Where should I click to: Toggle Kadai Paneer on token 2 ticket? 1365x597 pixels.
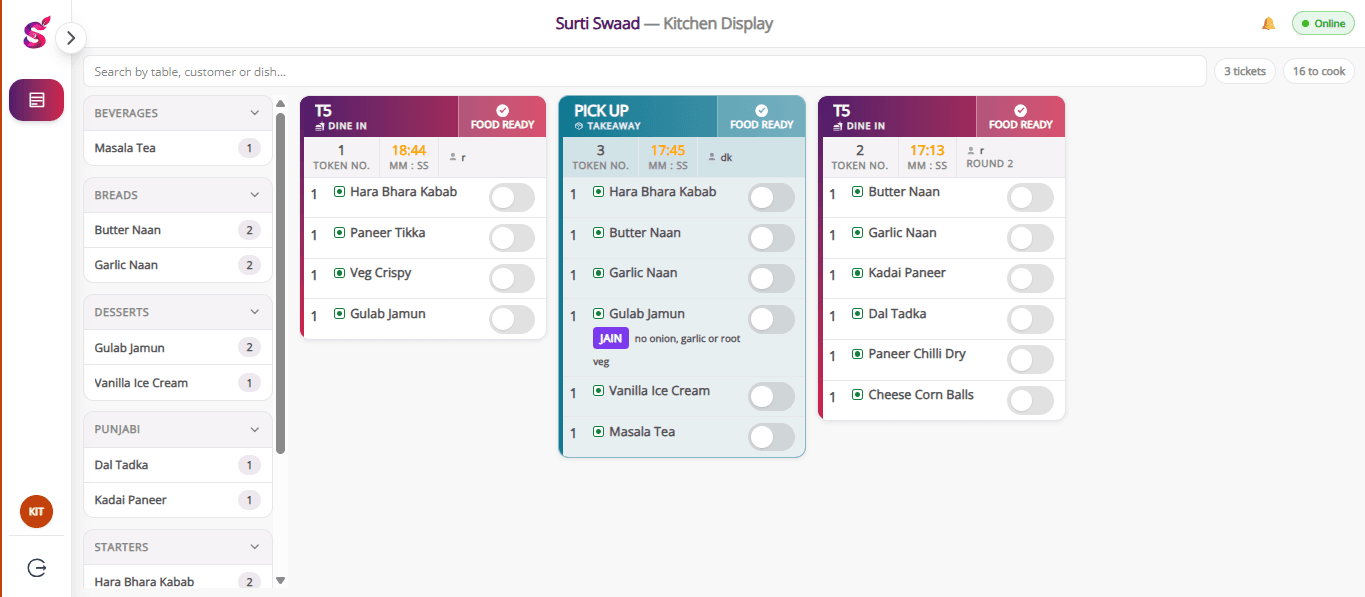[x=1030, y=279]
